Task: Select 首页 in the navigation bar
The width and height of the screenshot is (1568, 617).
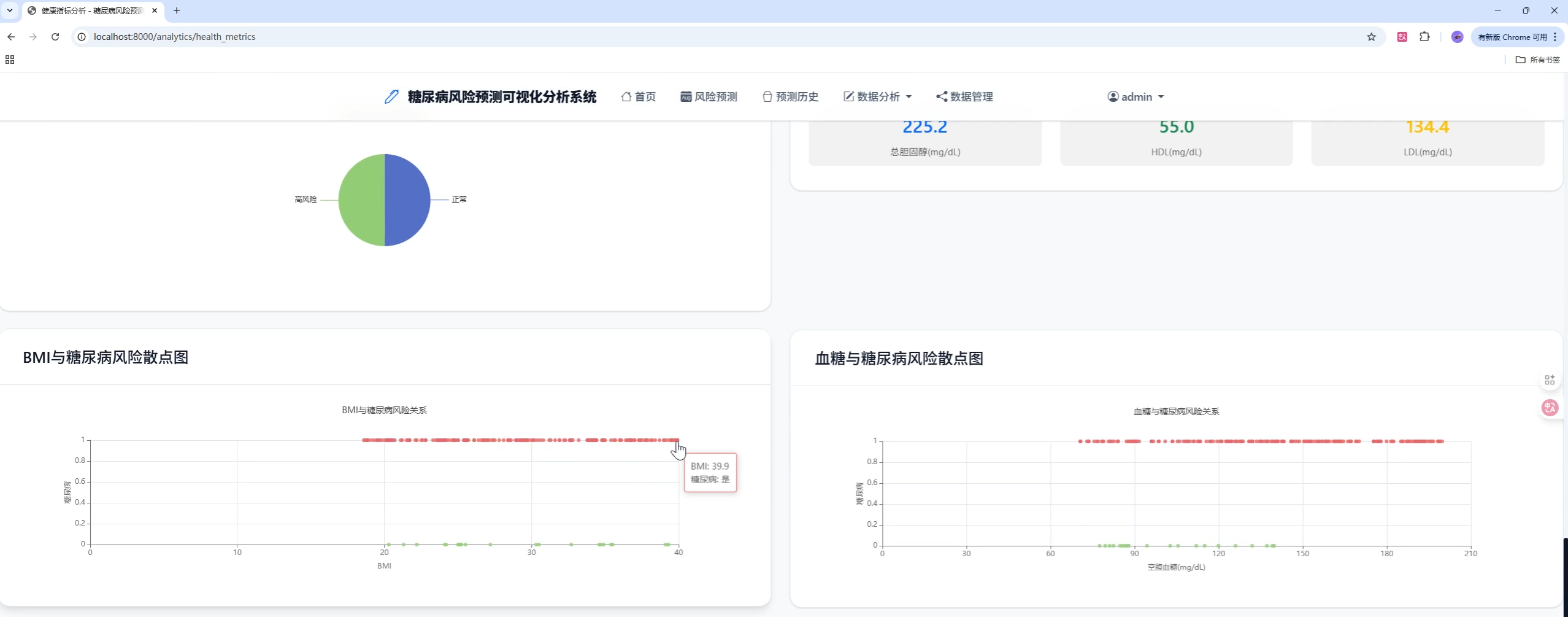Action: (645, 96)
